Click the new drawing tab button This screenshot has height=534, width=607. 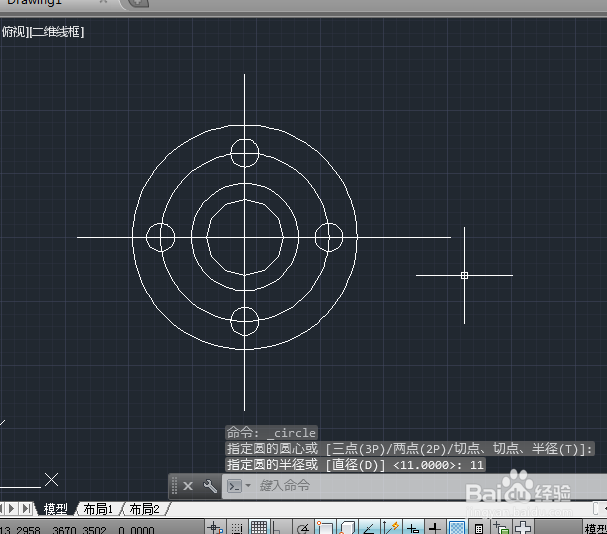pos(139,3)
